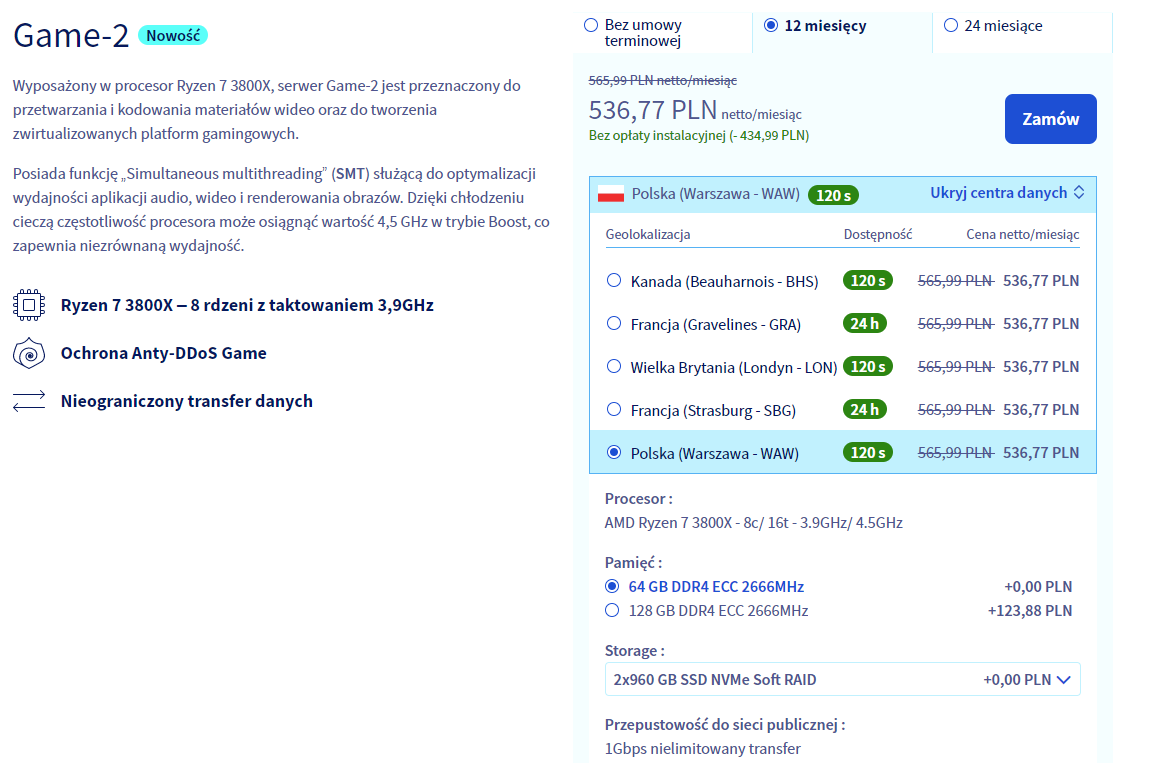Image resolution: width=1149 pixels, height=763 pixels.
Task: Select Kanada (Beauharnois - BHS) datacenter
Action: click(x=614, y=281)
